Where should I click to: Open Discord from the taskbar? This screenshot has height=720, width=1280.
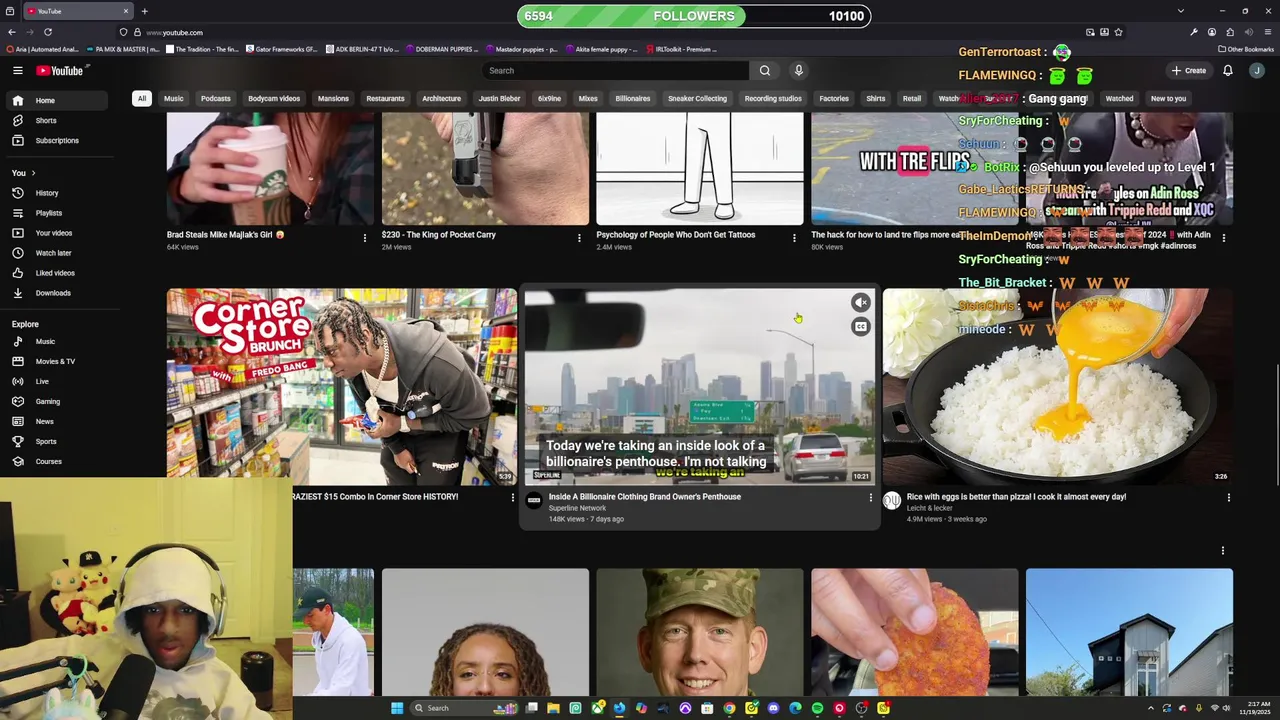773,708
